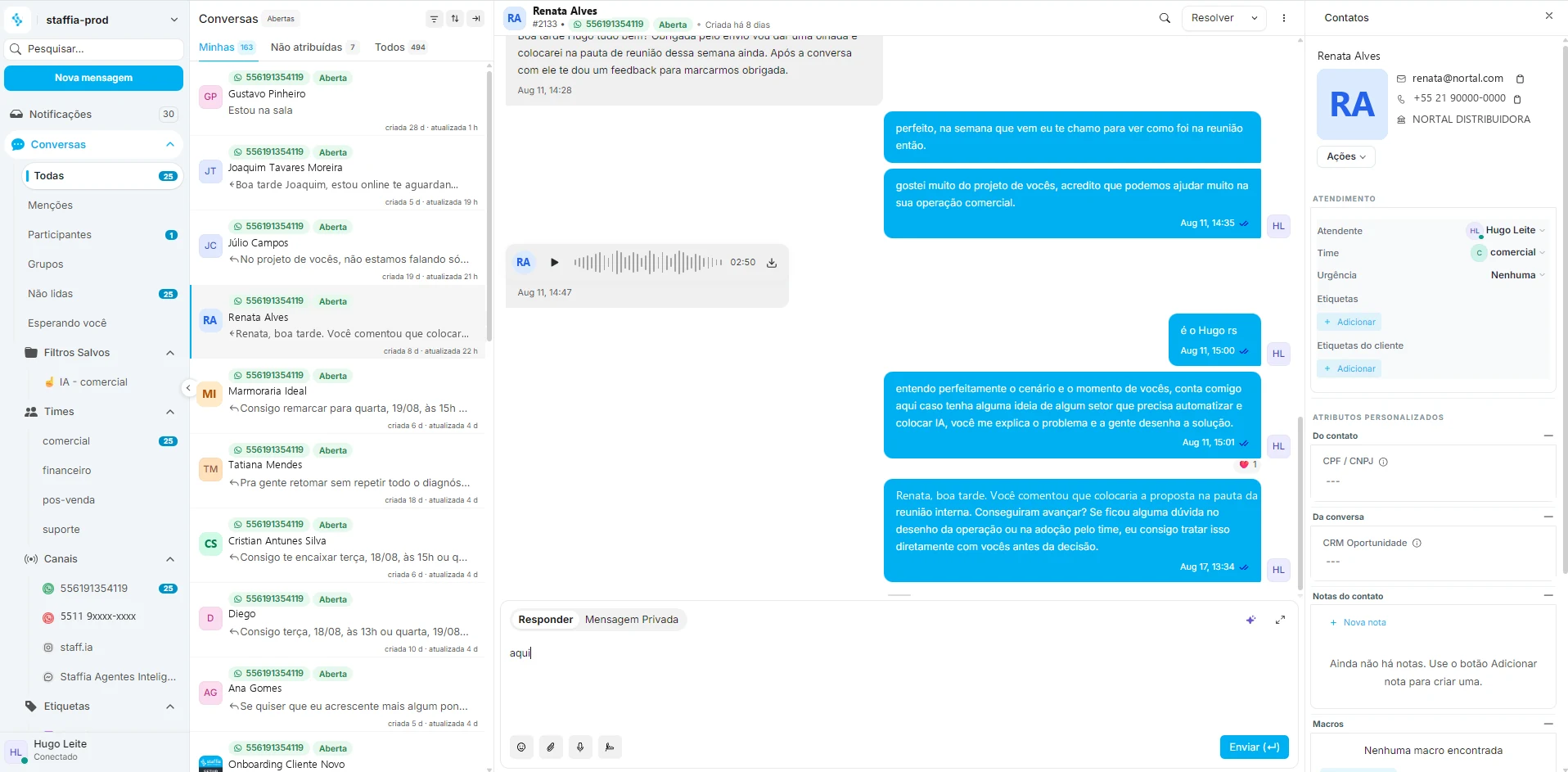Record an audio message
The image size is (1568, 772).
pos(580,747)
